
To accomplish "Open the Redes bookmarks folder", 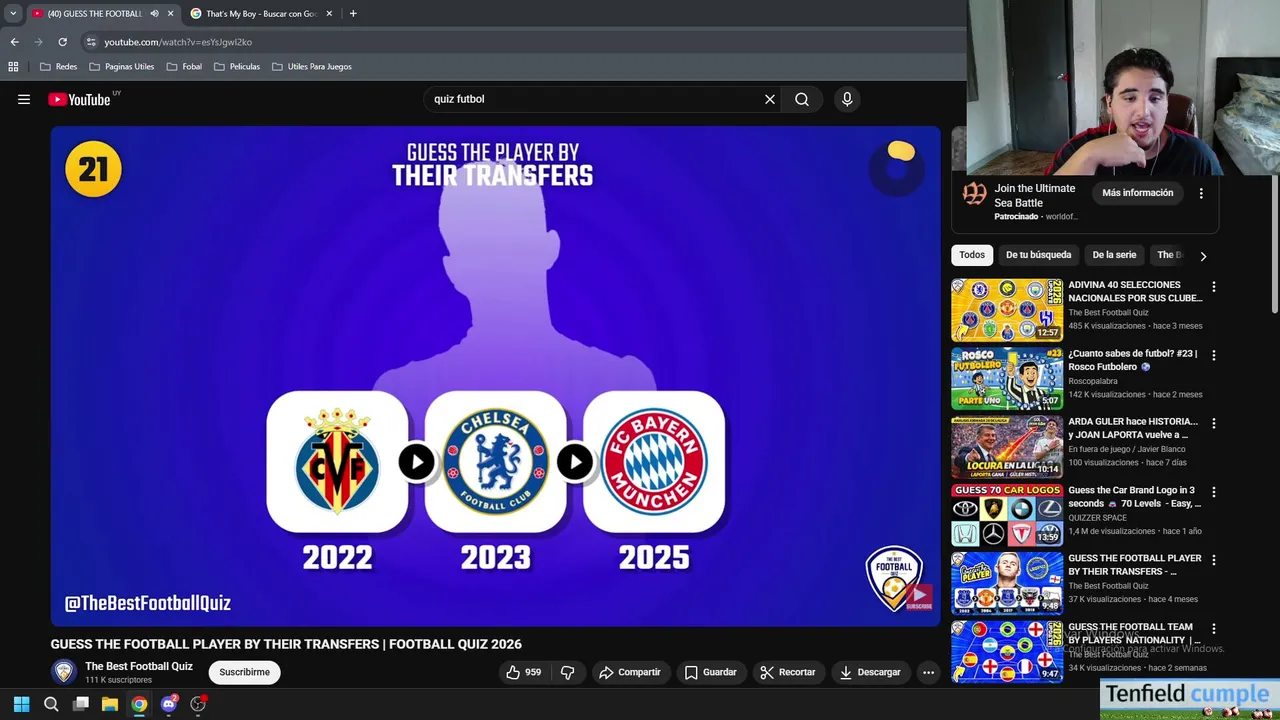I will coord(58,67).
